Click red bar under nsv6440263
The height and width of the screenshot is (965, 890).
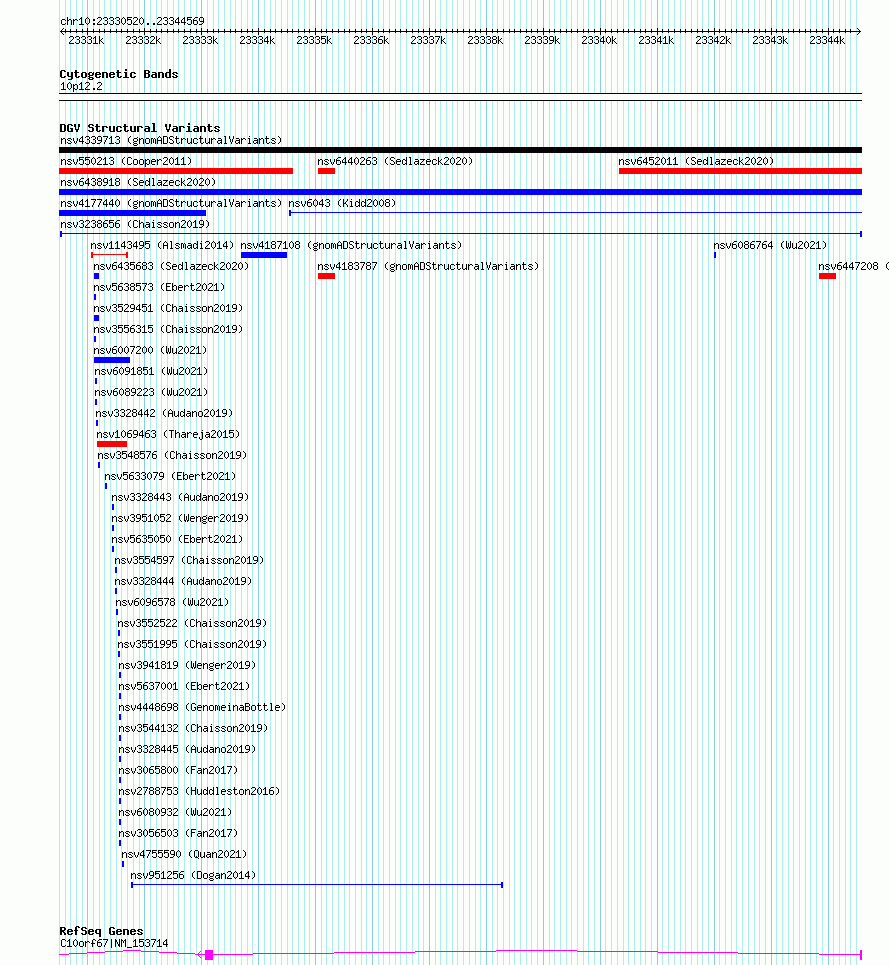click(x=326, y=170)
